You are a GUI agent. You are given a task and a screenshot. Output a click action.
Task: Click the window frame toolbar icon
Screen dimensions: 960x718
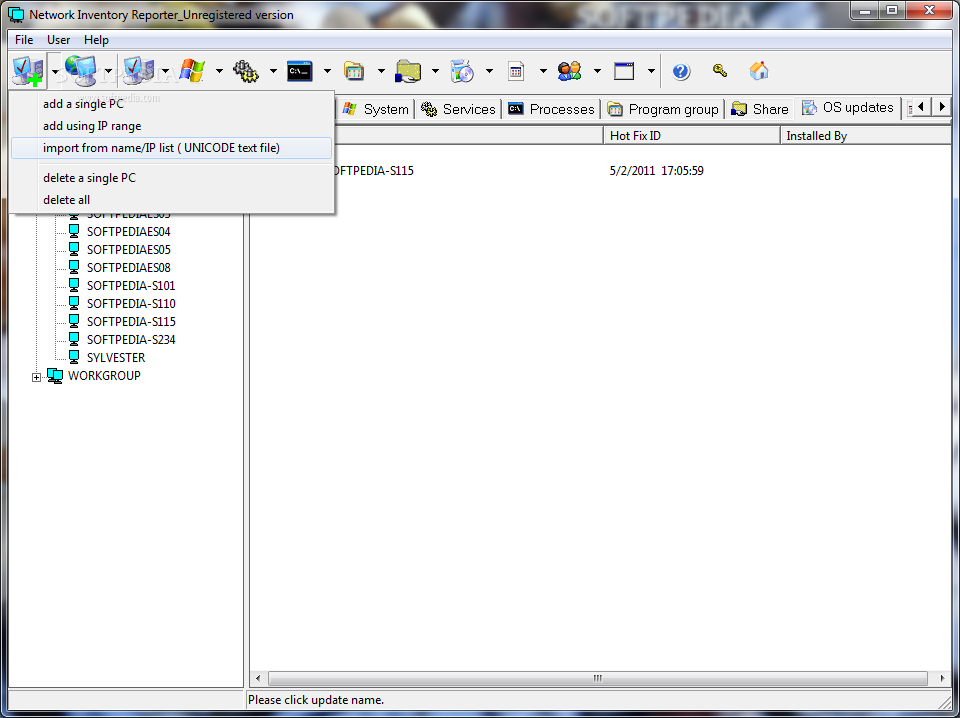(x=624, y=71)
